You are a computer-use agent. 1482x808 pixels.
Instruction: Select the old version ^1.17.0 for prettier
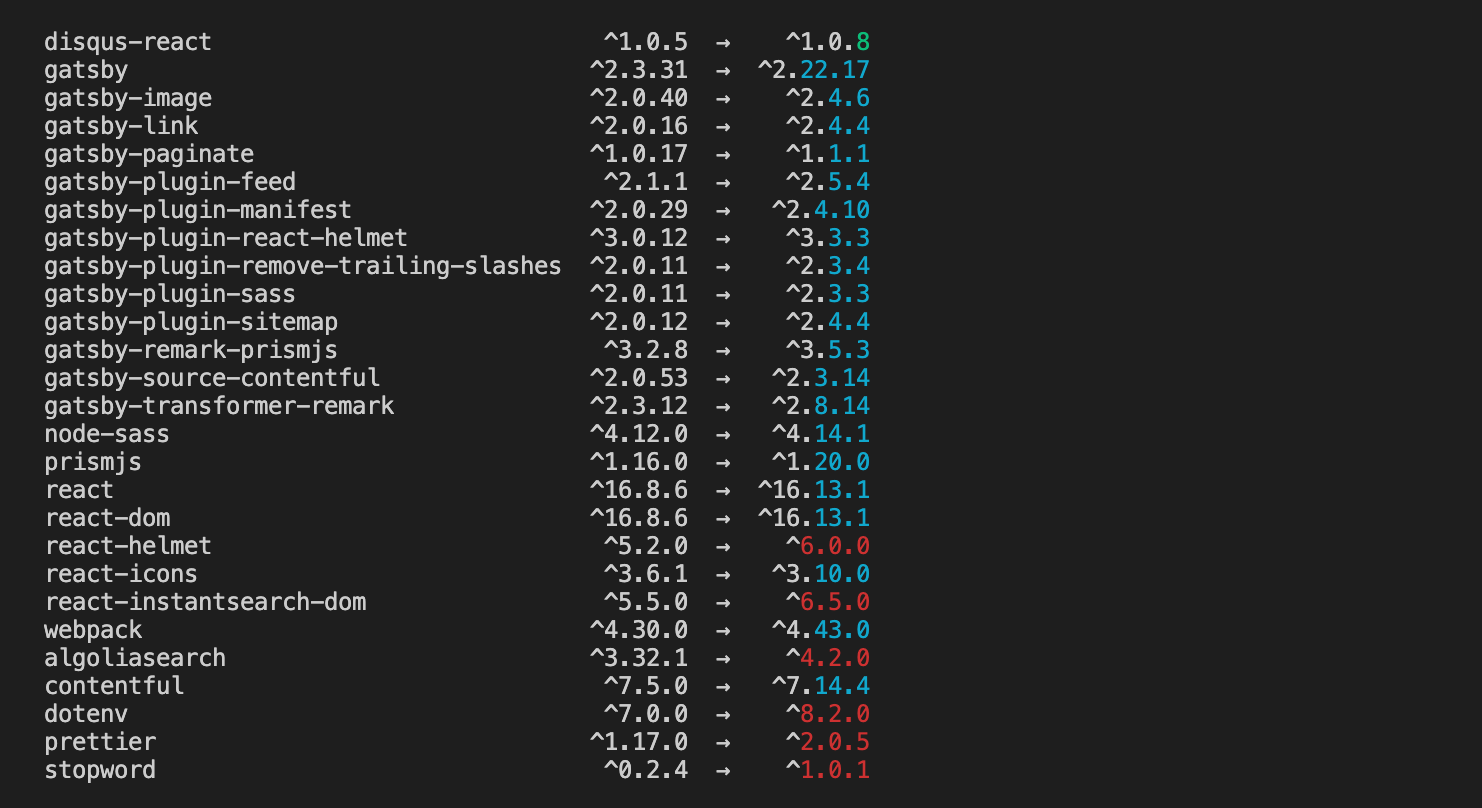coord(639,742)
